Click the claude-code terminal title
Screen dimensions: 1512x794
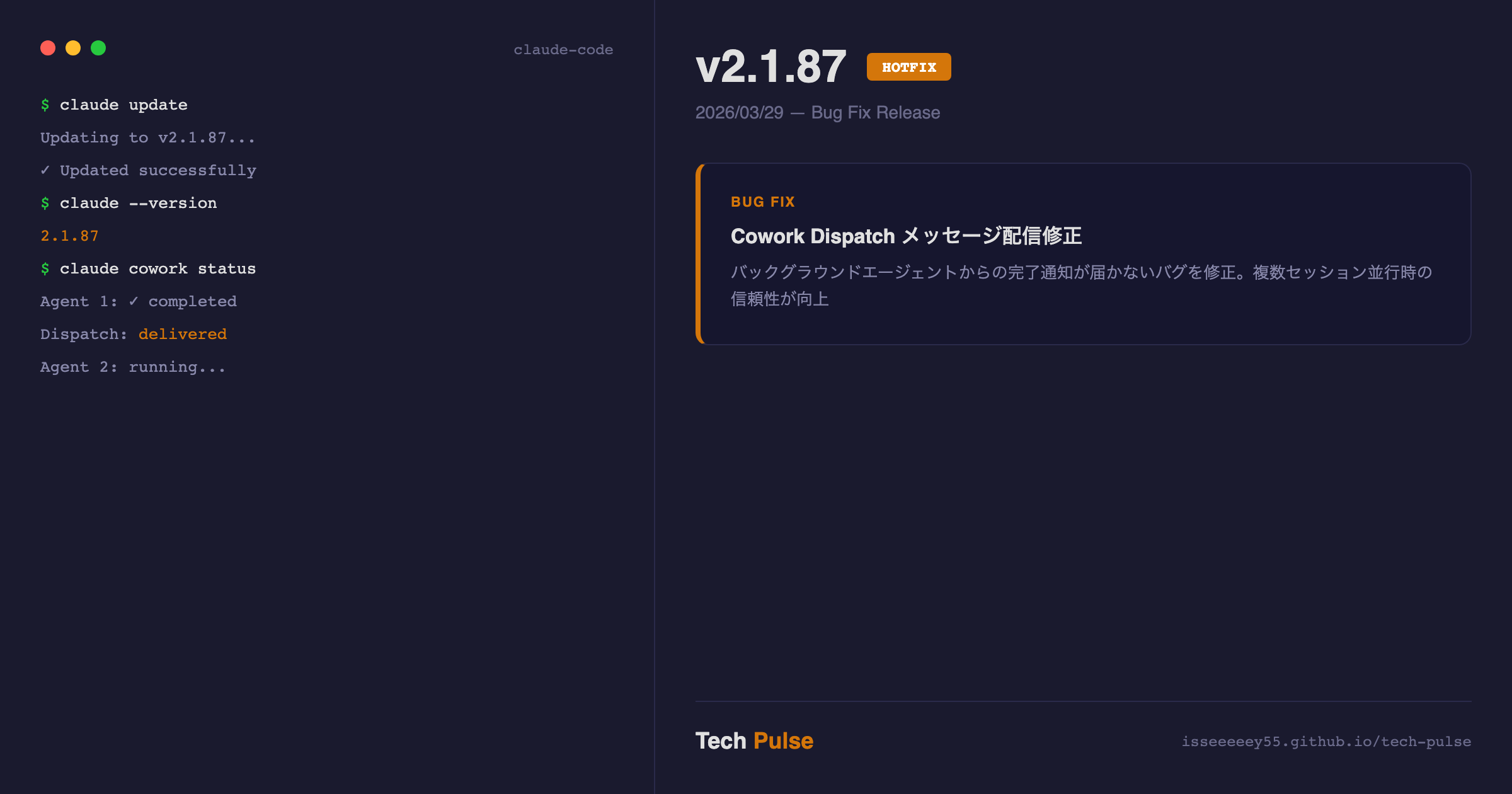(563, 50)
